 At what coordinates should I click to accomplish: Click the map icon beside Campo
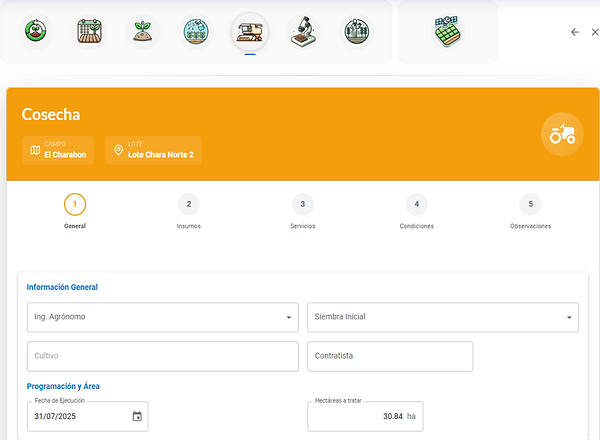click(35, 150)
